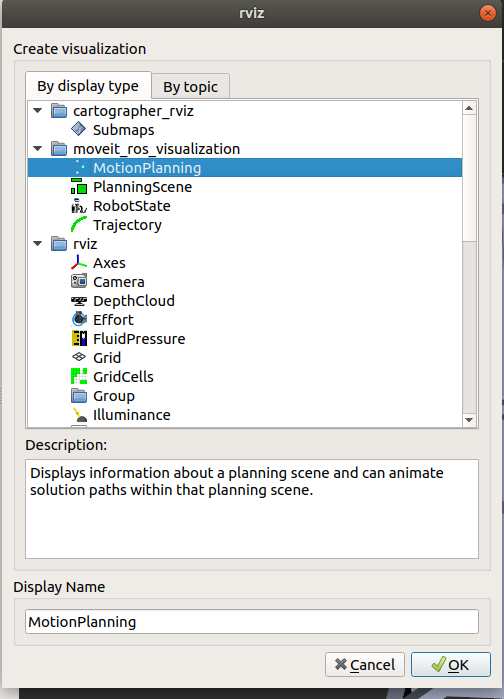The width and height of the screenshot is (504, 699).
Task: Confirm with the OK button
Action: pyautogui.click(x=451, y=665)
